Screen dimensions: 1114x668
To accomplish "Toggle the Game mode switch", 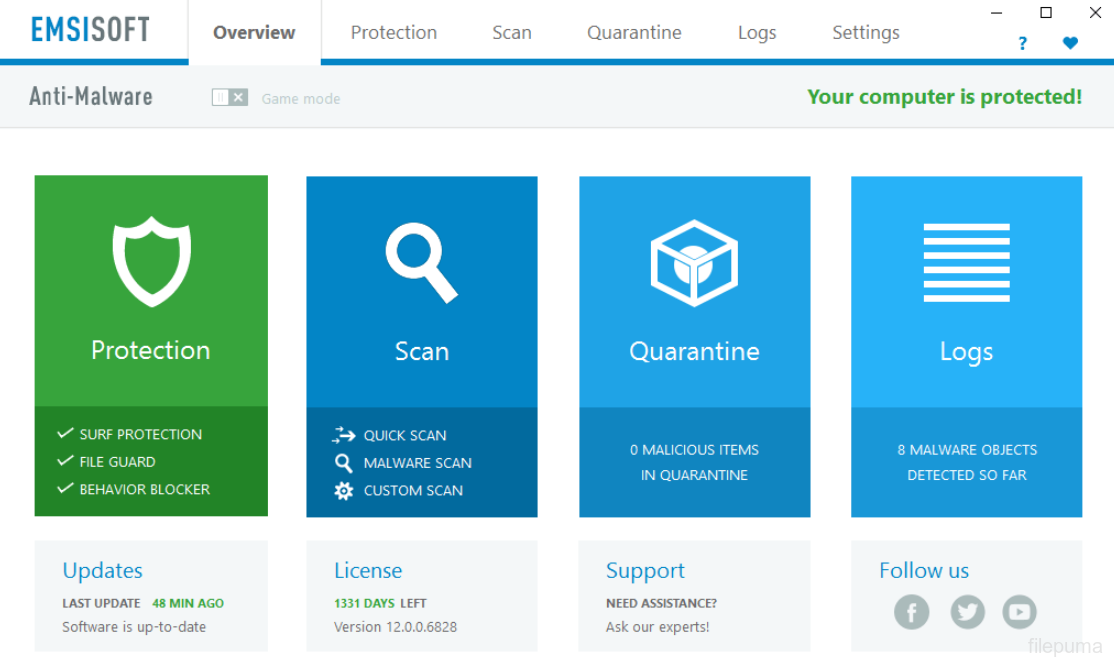I will pyautogui.click(x=229, y=98).
